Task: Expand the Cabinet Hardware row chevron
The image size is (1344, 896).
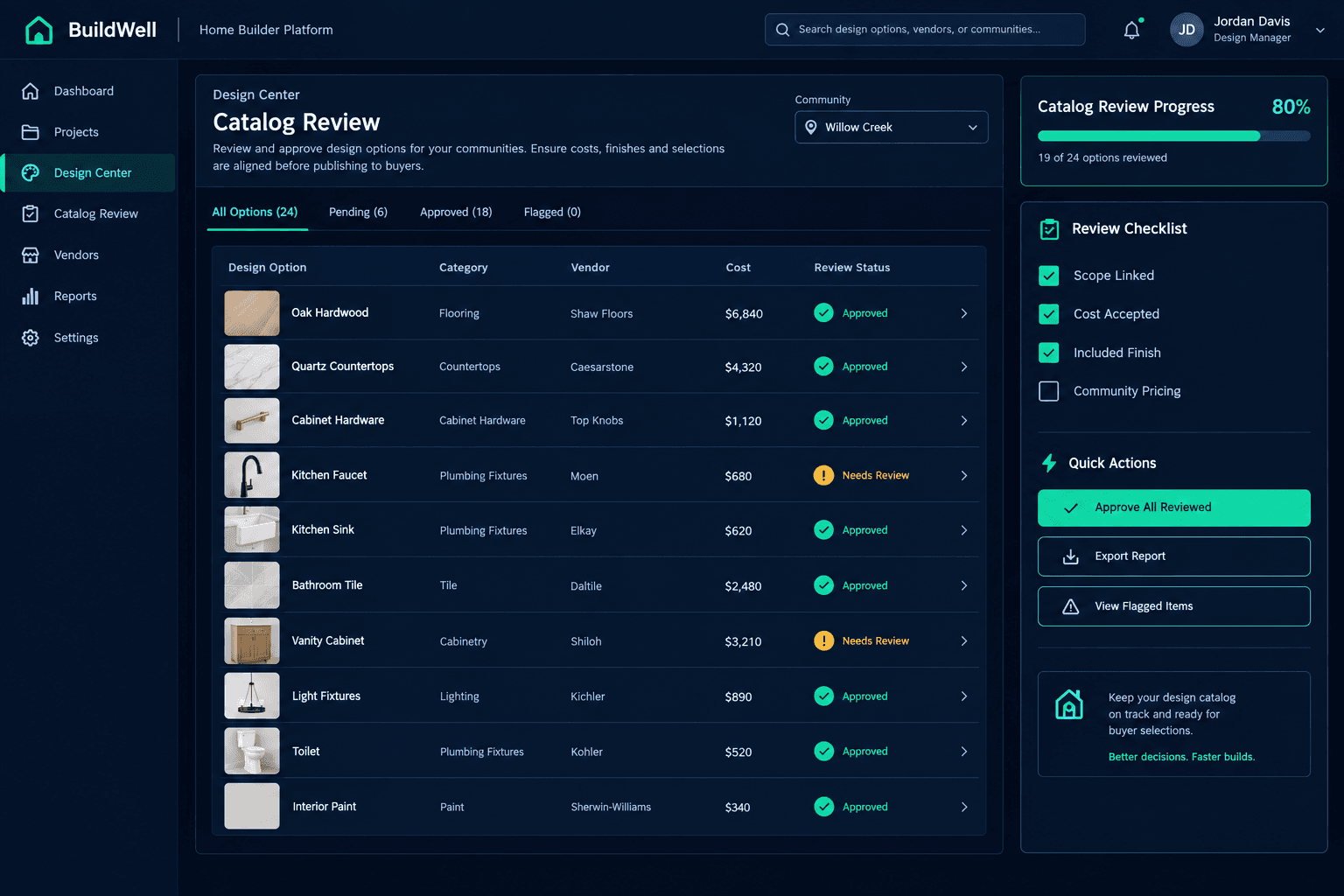Action: pyautogui.click(x=964, y=421)
